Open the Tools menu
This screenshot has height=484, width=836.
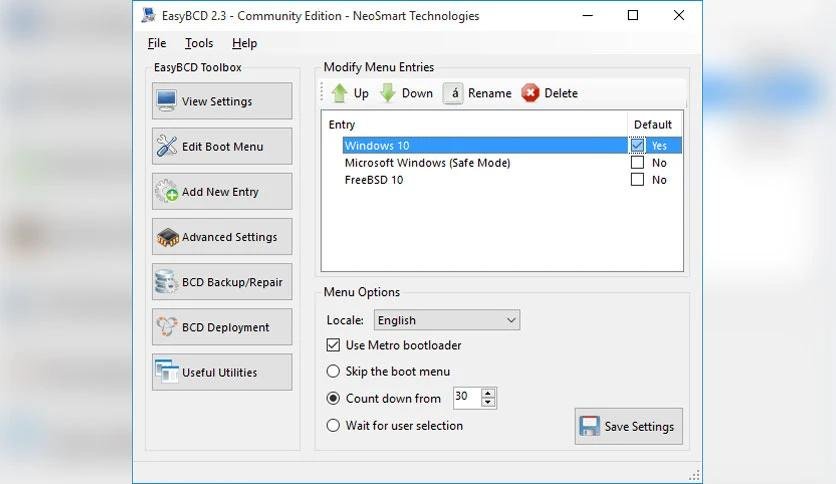(x=199, y=43)
